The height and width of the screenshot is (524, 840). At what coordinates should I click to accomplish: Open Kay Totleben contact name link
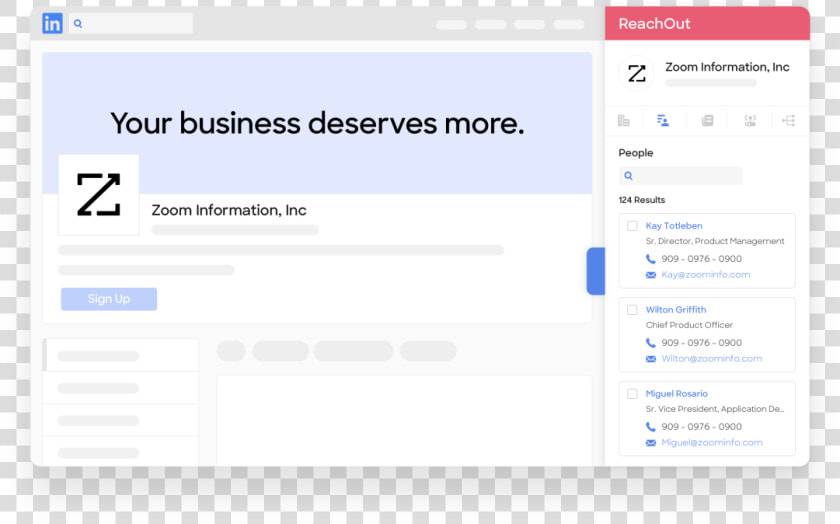(674, 226)
